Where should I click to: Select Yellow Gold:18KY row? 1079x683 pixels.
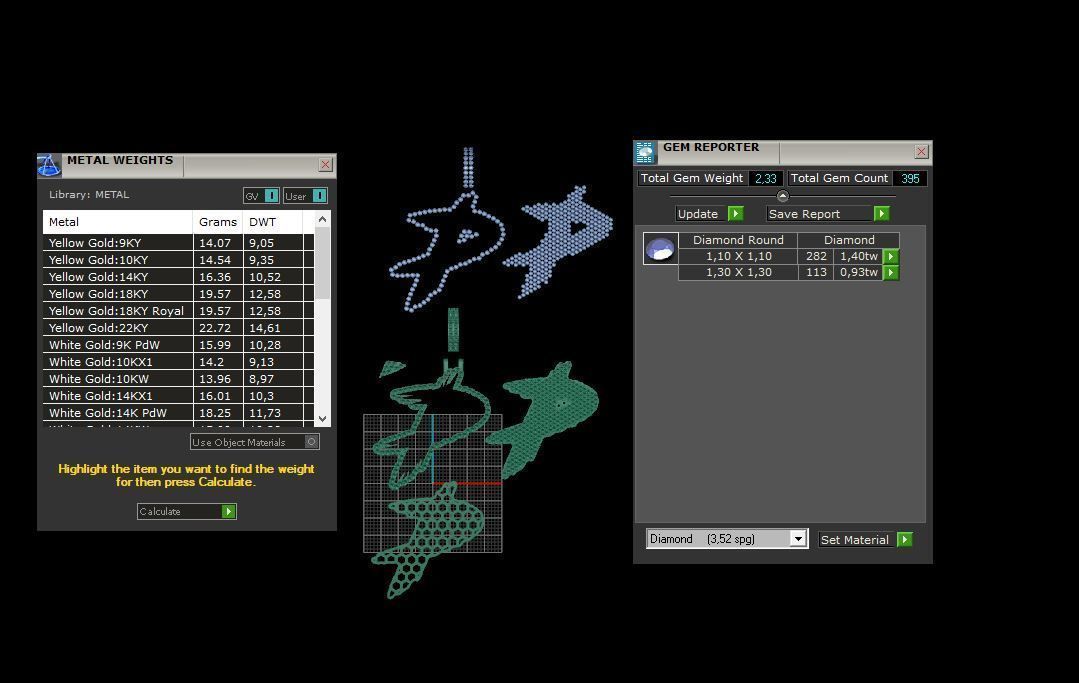[178, 294]
